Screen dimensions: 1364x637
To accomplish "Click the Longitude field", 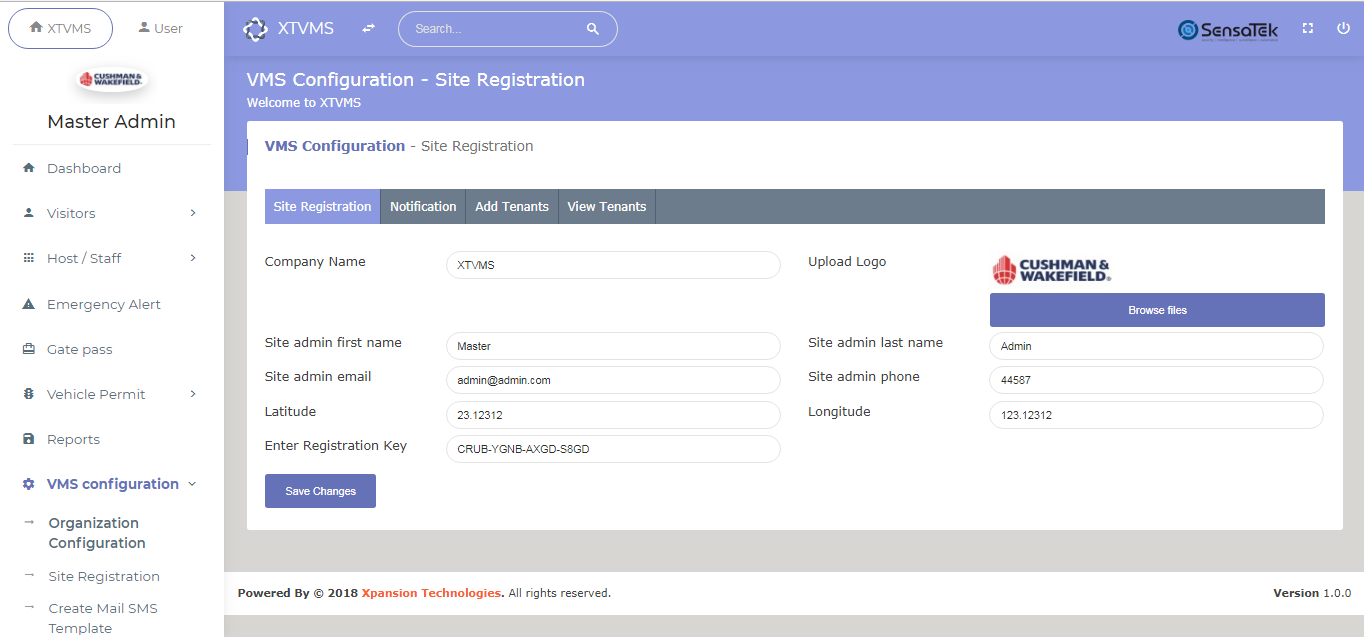I will click(x=1156, y=415).
